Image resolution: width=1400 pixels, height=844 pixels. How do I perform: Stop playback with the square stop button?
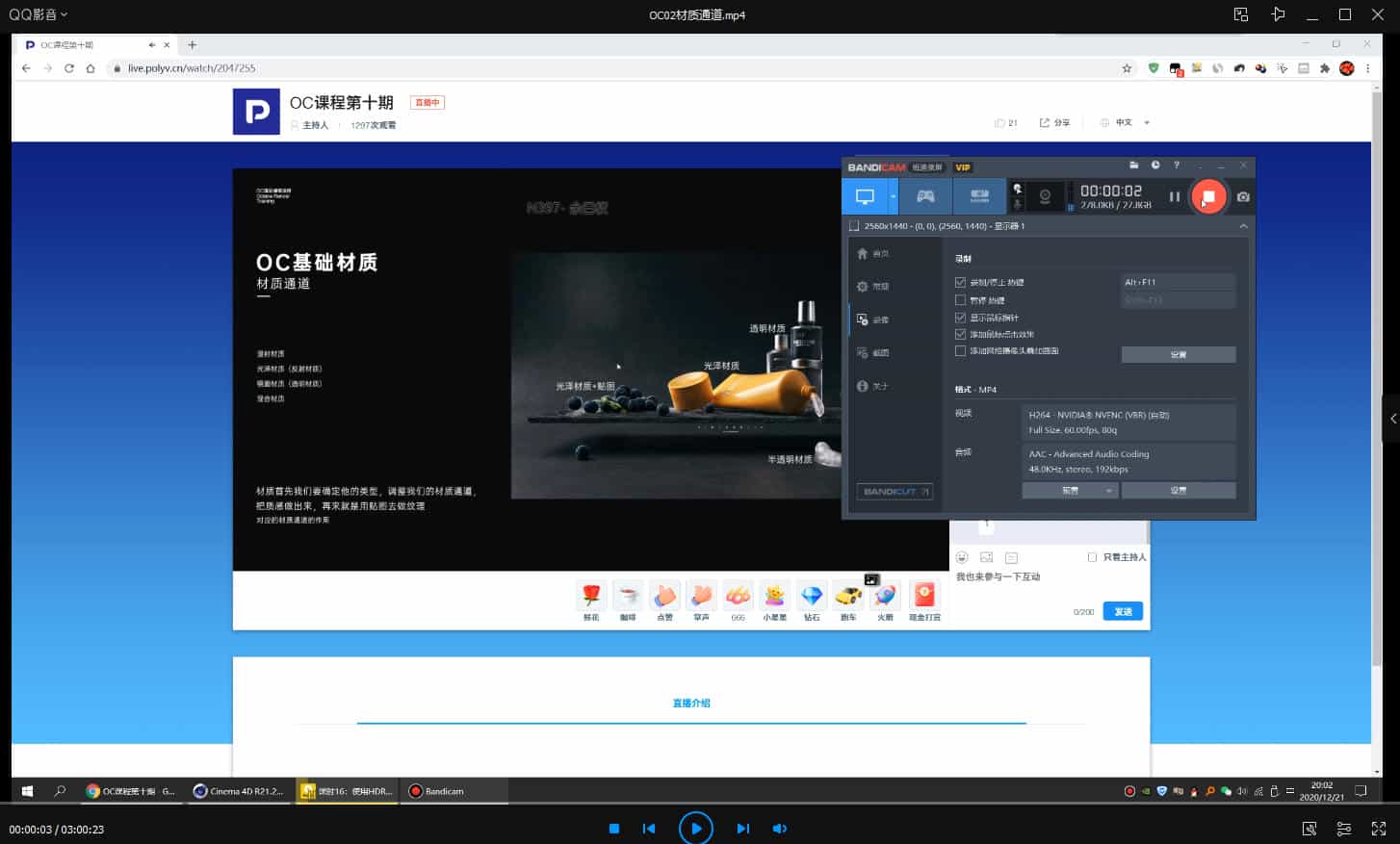tap(614, 829)
